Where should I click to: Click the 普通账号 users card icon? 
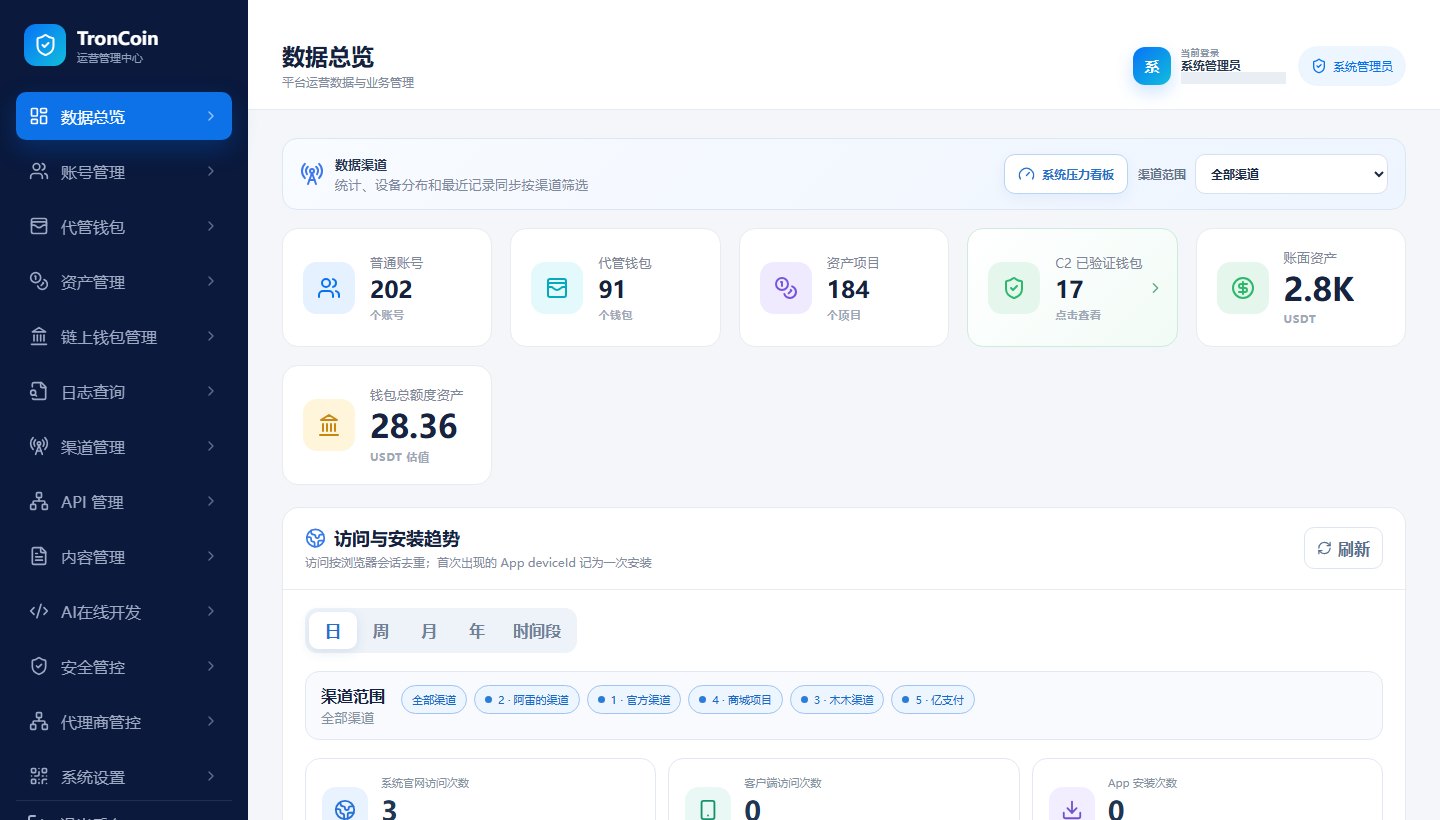(329, 288)
